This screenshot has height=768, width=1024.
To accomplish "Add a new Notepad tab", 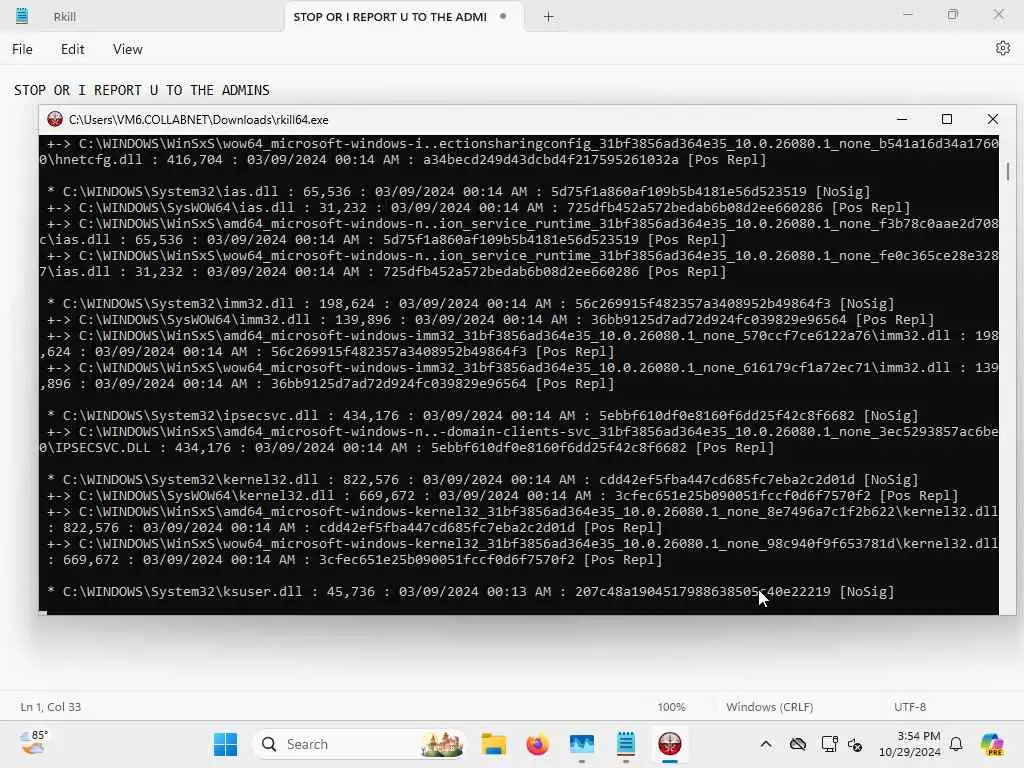I will point(549,17).
